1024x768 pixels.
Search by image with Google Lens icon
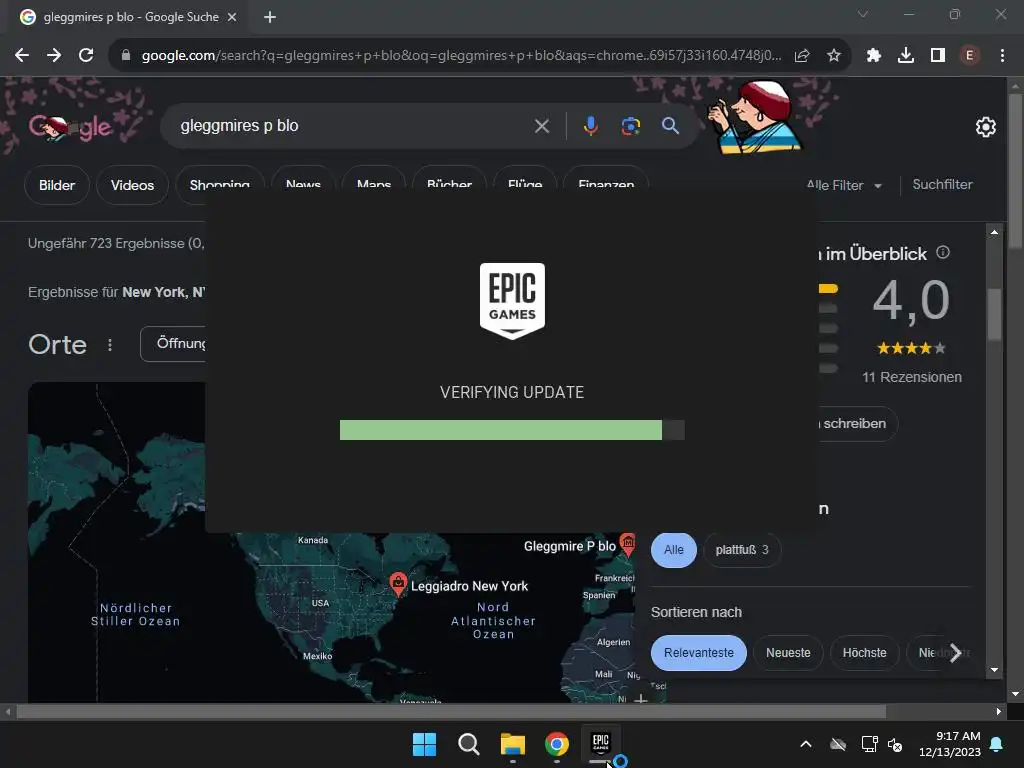[630, 126]
